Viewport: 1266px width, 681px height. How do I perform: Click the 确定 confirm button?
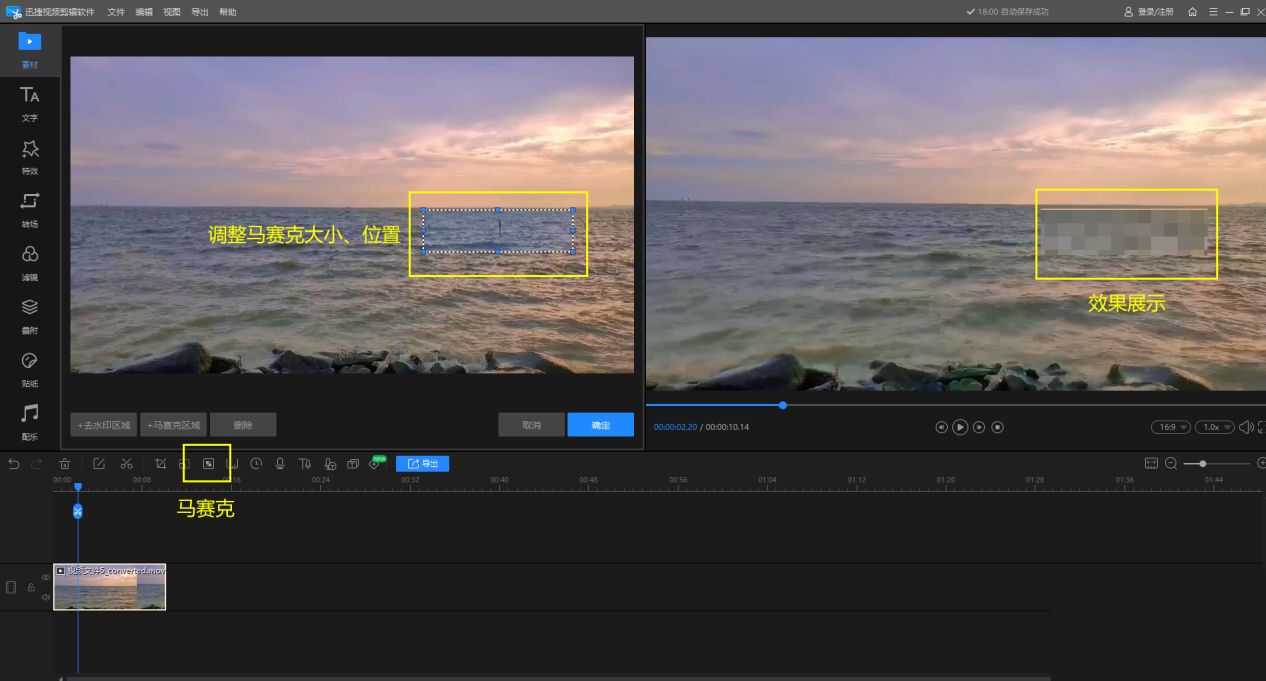(x=600, y=425)
